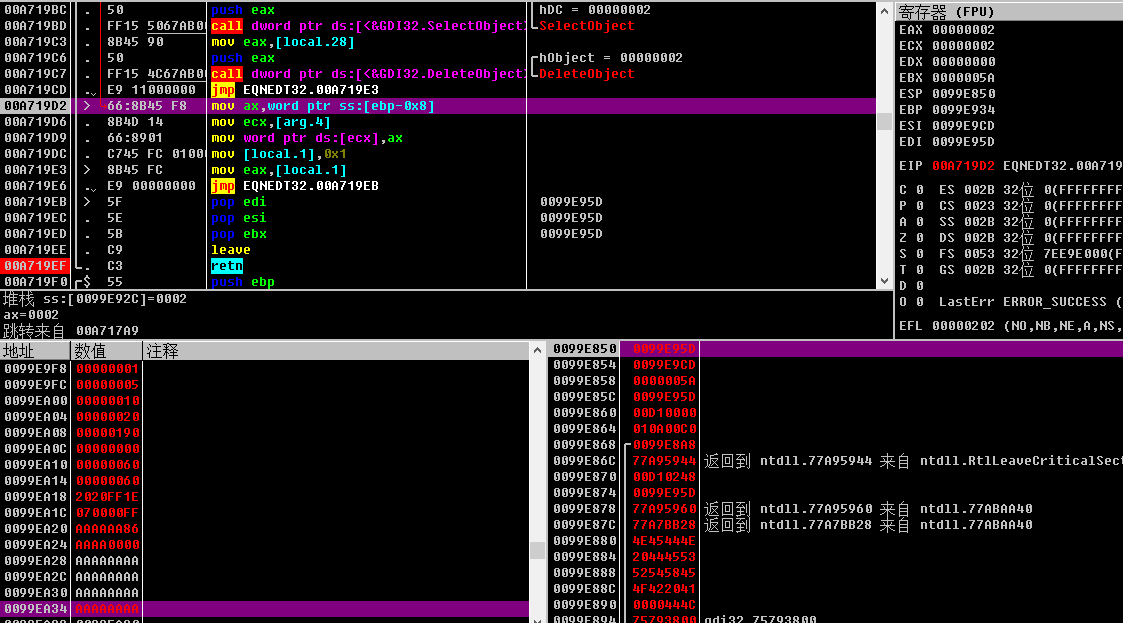Select the pop ebx instruction

[238, 234]
